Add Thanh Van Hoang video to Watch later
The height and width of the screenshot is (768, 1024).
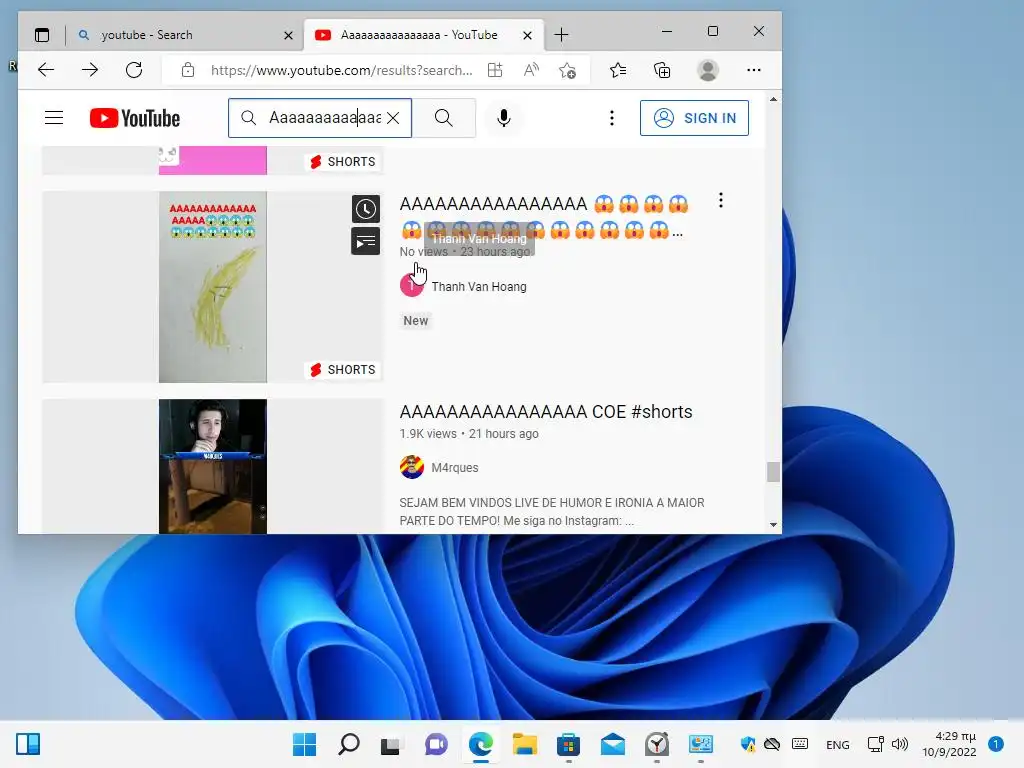366,209
